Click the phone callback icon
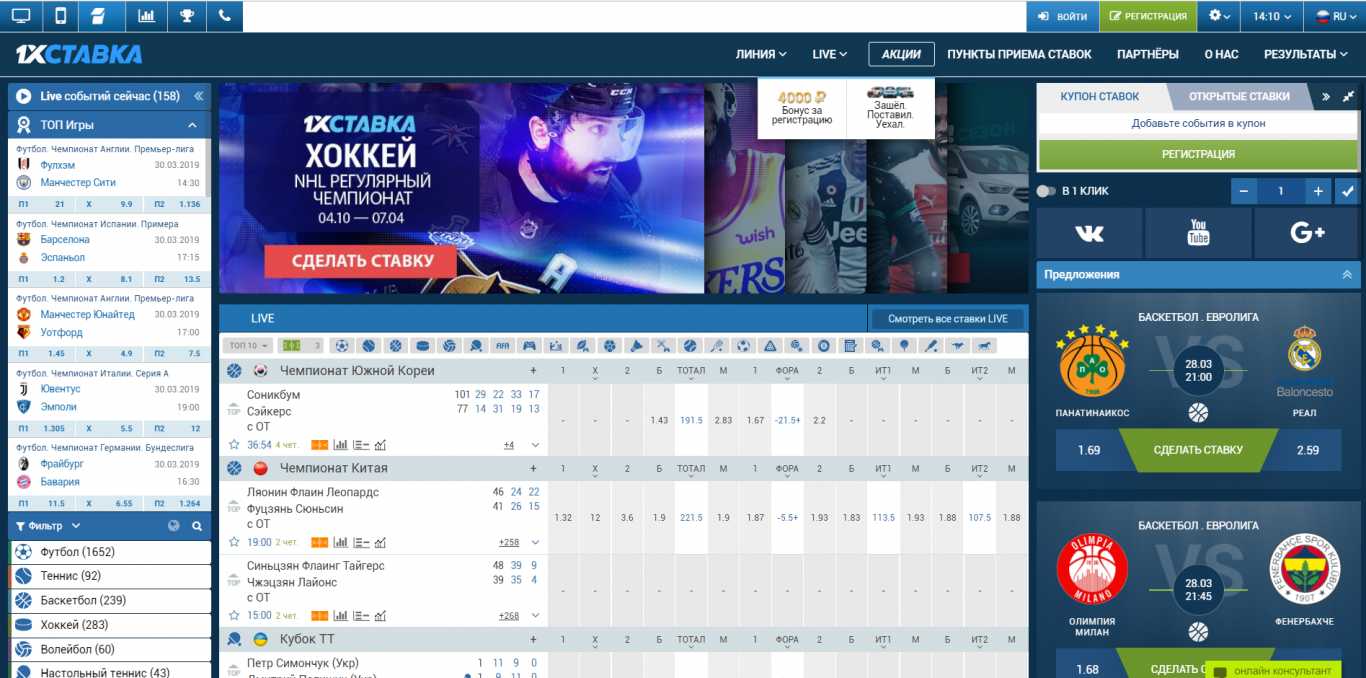Screen dimensions: 1366x678 pyautogui.click(x=224, y=16)
